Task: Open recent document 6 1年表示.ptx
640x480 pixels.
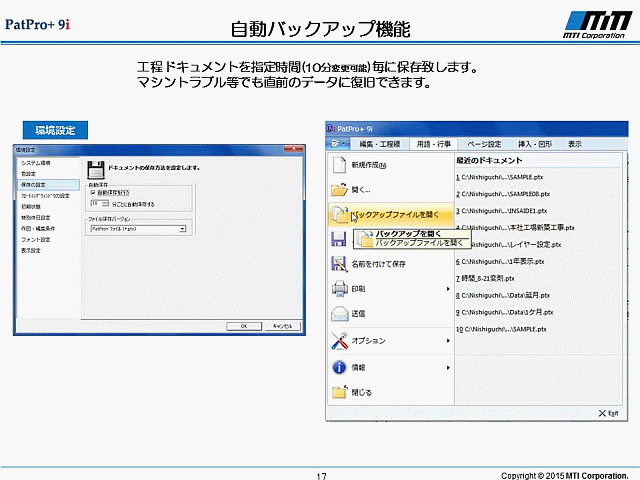Action: click(500, 262)
